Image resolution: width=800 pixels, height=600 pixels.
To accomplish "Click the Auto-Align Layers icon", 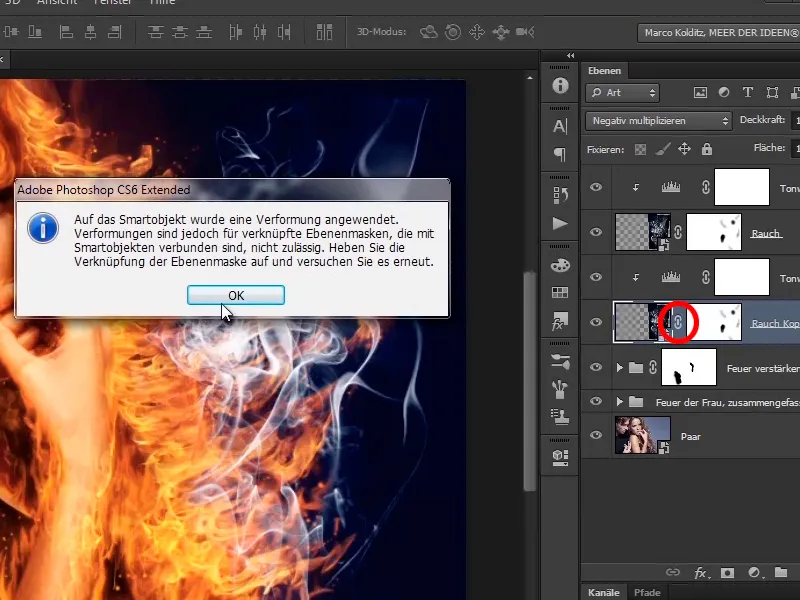I will pyautogui.click(x=324, y=32).
